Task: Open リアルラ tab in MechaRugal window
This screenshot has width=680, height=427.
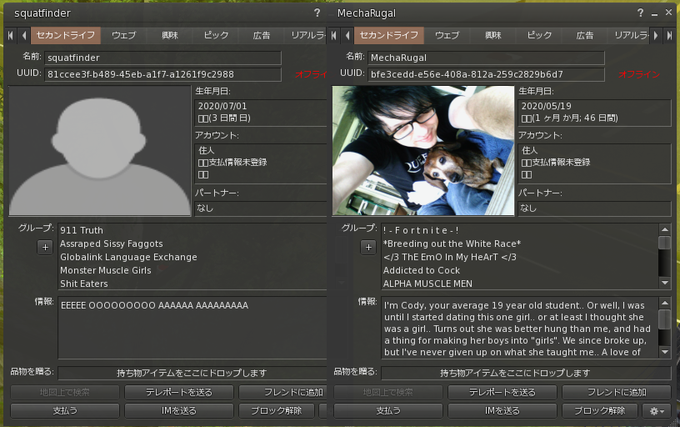Action: pyautogui.click(x=630, y=35)
